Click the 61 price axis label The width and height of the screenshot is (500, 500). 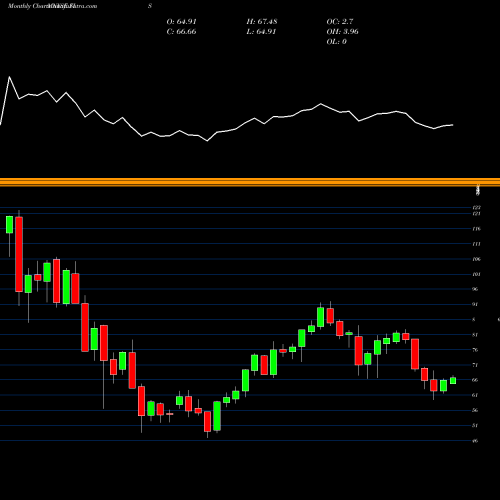(475, 395)
